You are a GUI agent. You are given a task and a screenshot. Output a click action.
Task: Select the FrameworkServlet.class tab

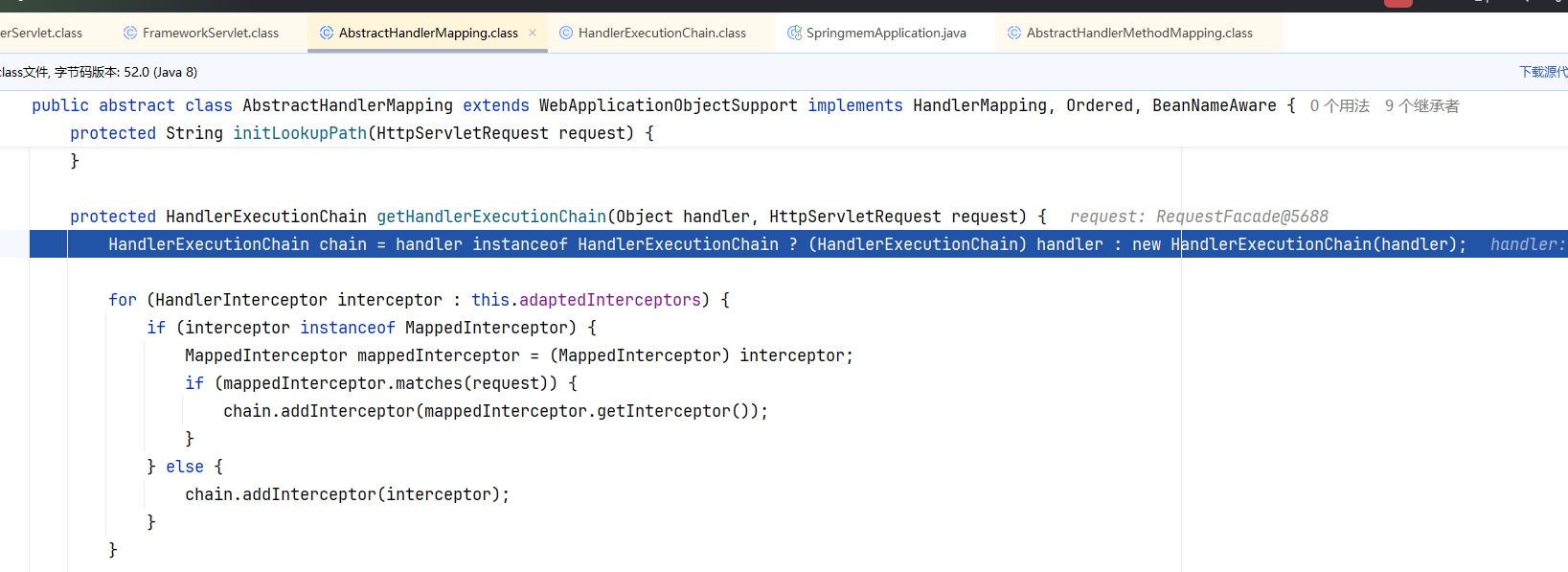click(x=211, y=33)
